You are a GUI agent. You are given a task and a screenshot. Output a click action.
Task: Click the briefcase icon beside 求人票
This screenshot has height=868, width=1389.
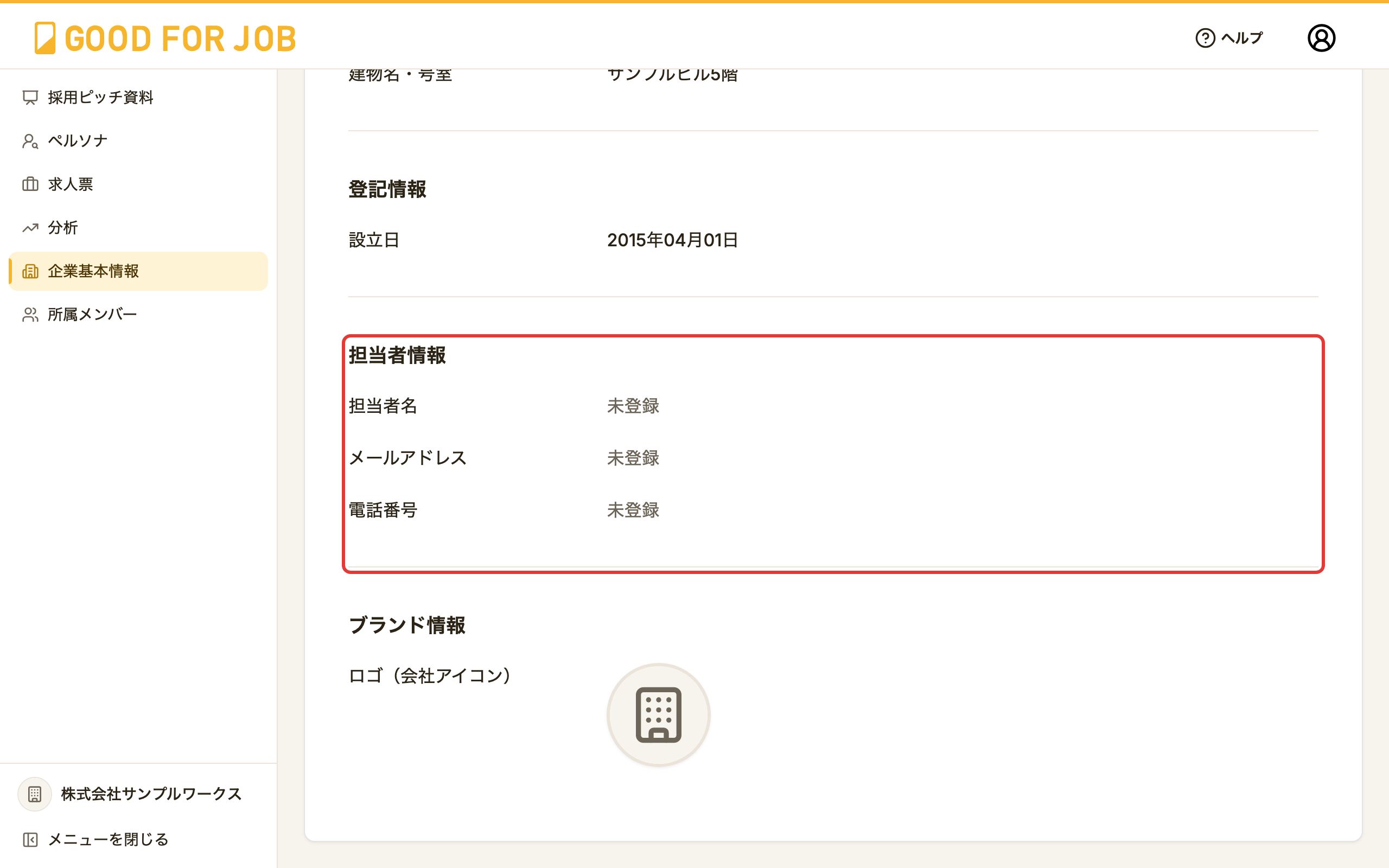(30, 184)
